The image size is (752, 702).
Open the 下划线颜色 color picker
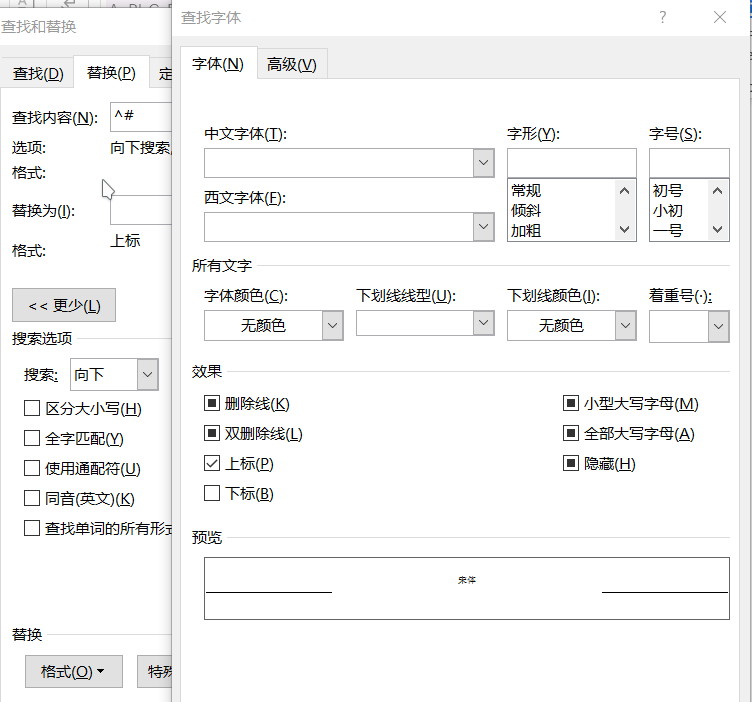click(x=625, y=326)
